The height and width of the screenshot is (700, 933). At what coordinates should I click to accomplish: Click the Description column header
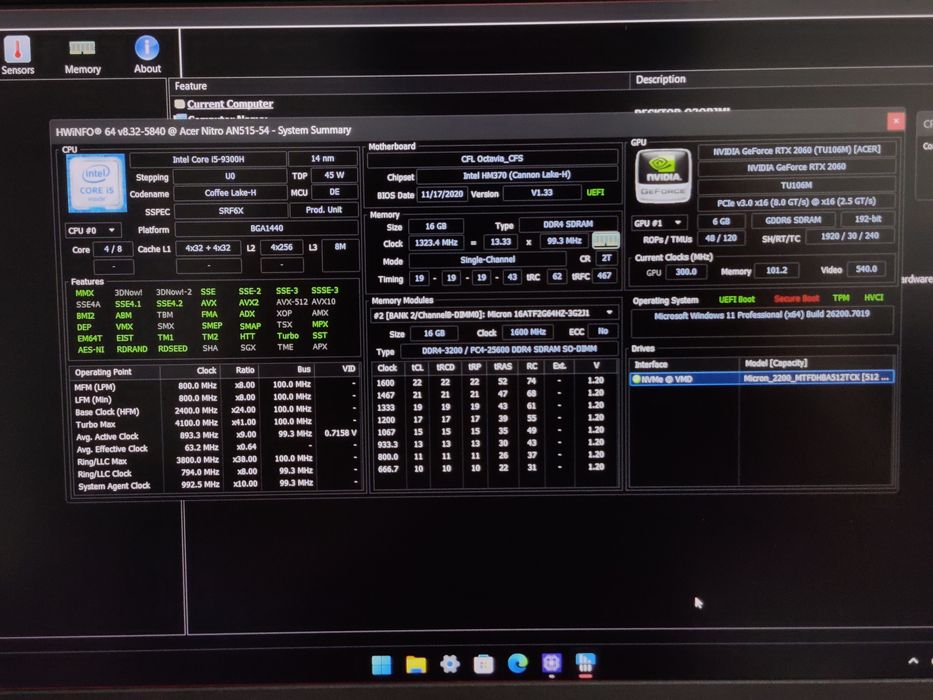point(660,79)
